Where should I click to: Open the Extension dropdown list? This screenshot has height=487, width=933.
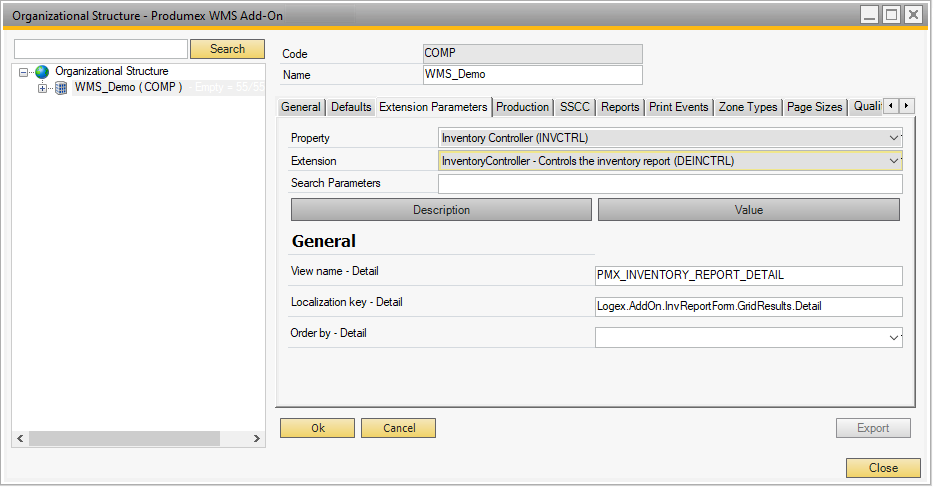click(894, 160)
